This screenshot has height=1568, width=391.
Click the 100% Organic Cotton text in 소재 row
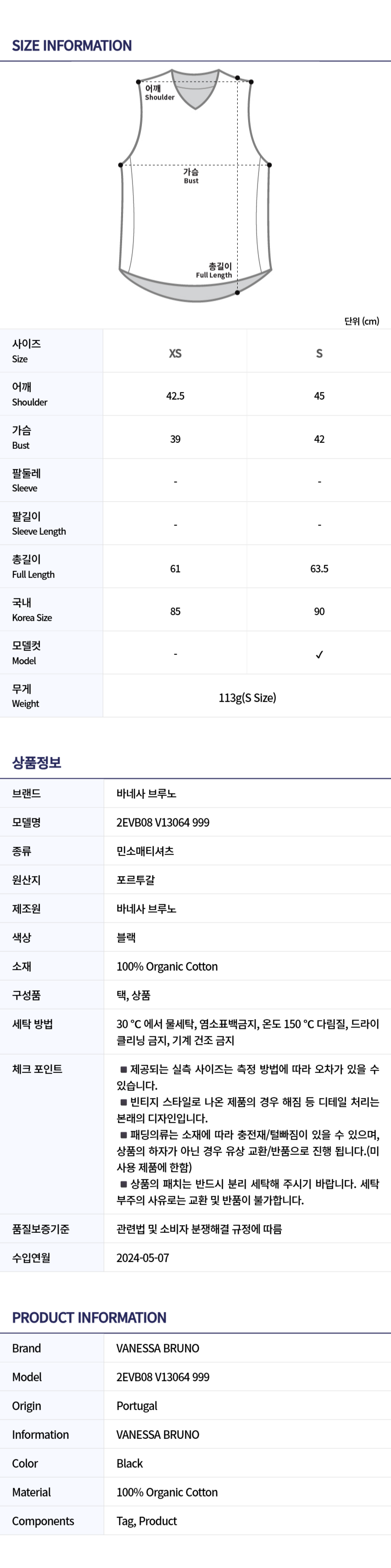pyautogui.click(x=167, y=966)
